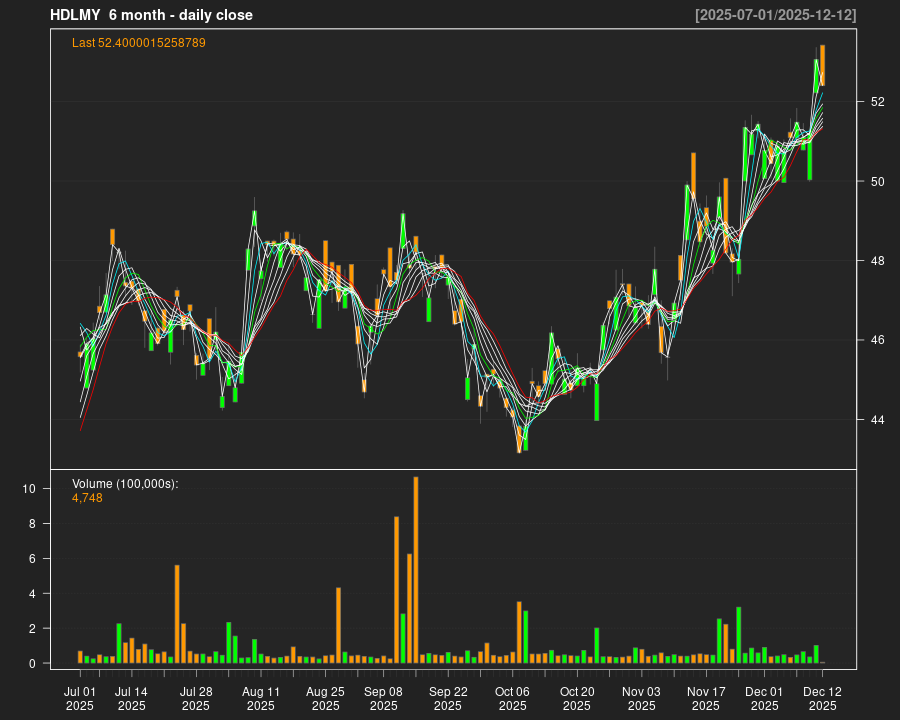The image size is (900, 720).
Task: Click the Volume (100,000s) label
Action: click(x=125, y=484)
